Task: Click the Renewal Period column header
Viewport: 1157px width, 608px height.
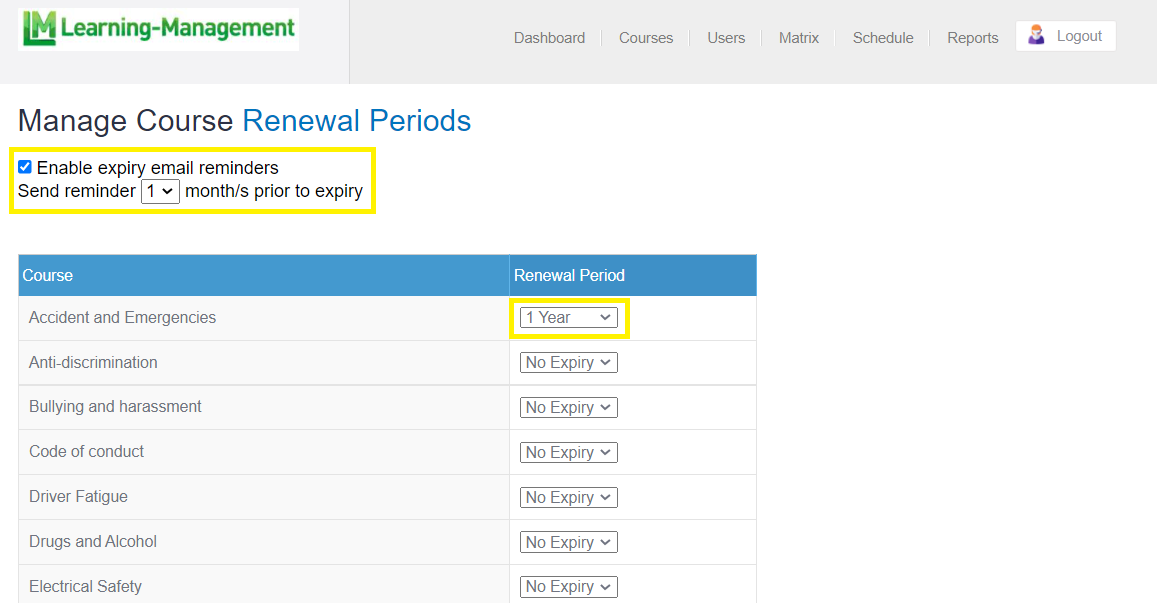Action: tap(569, 276)
